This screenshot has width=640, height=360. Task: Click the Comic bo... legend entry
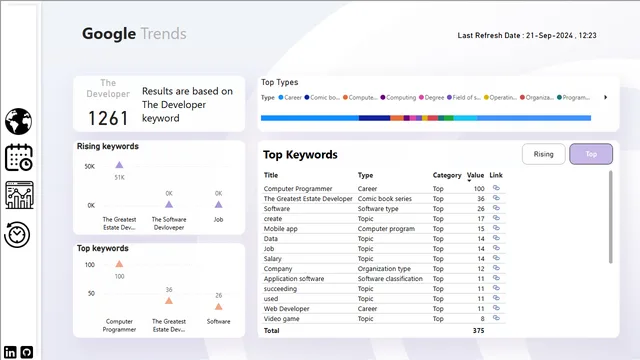coord(322,98)
